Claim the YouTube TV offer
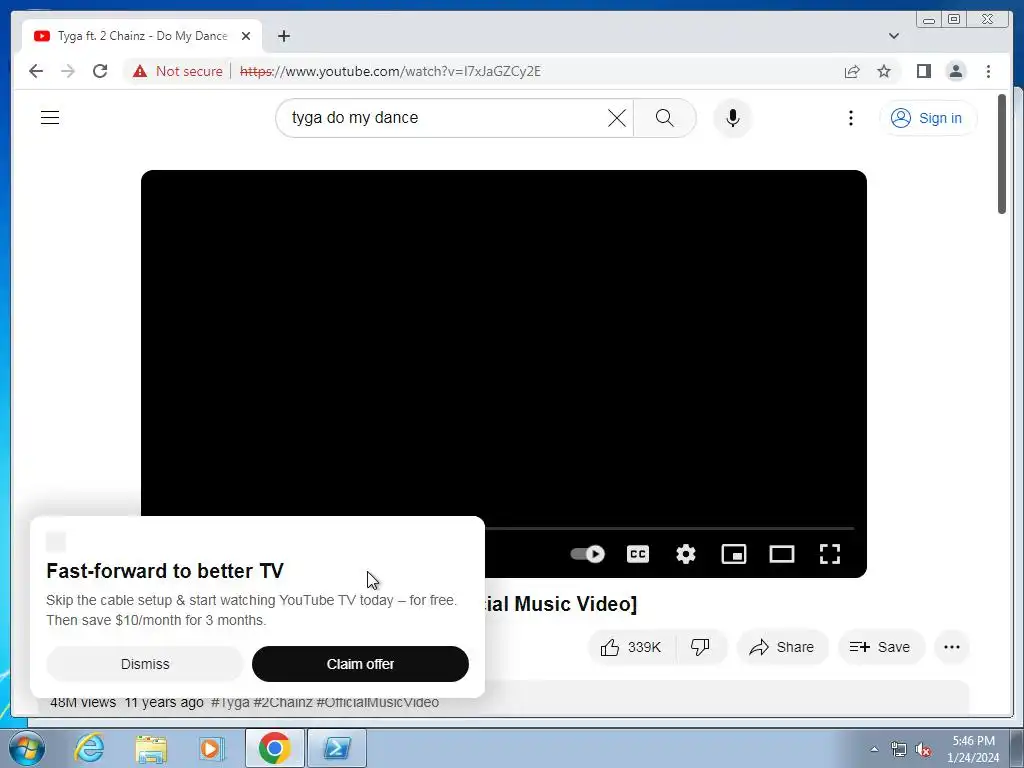 tap(360, 664)
